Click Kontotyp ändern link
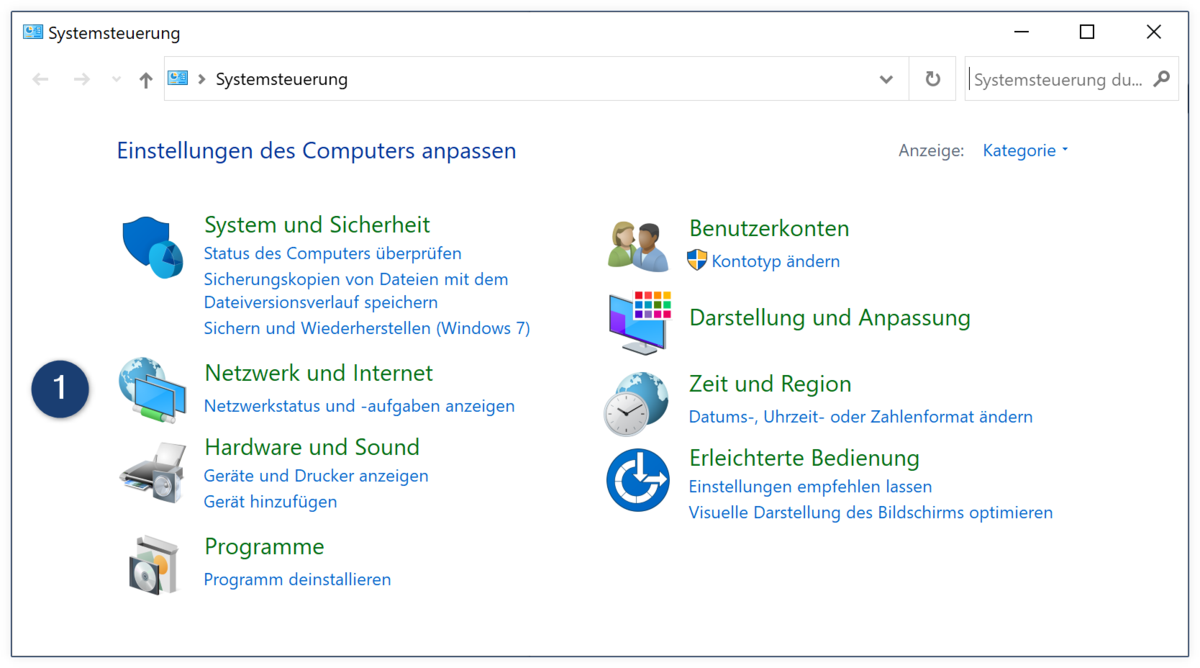 pos(776,261)
